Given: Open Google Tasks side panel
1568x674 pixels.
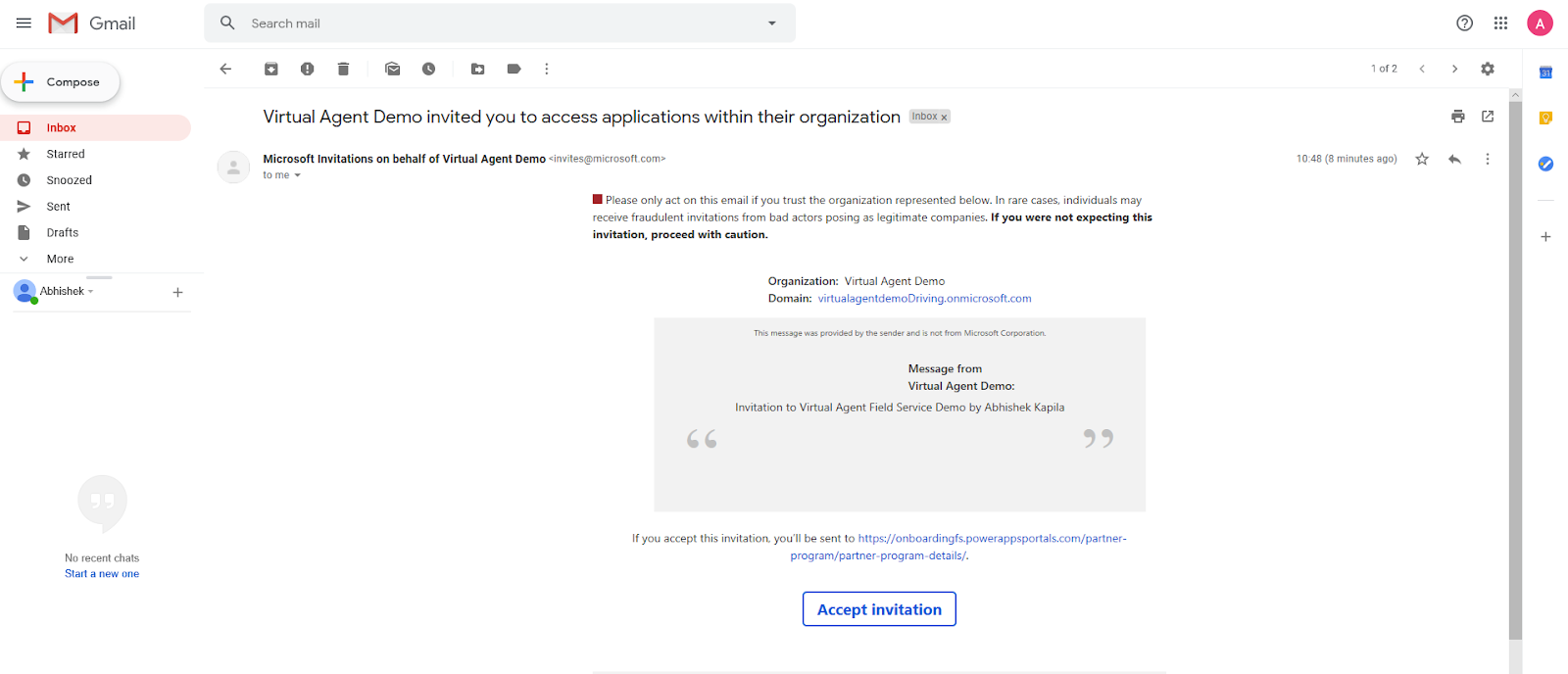Looking at the screenshot, I should coord(1545,164).
